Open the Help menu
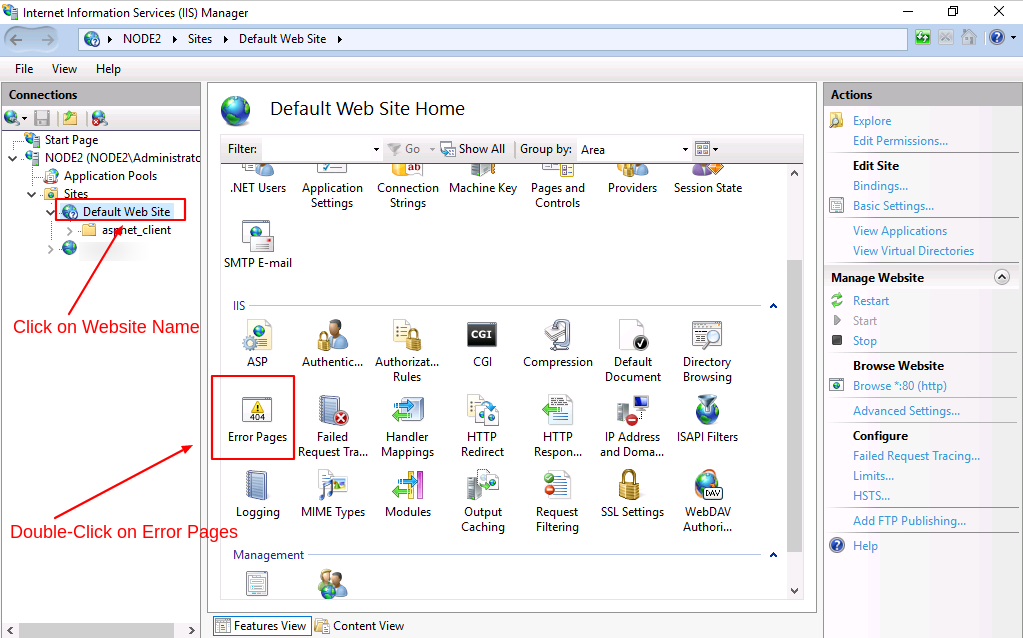The height and width of the screenshot is (638, 1023). [x=108, y=68]
